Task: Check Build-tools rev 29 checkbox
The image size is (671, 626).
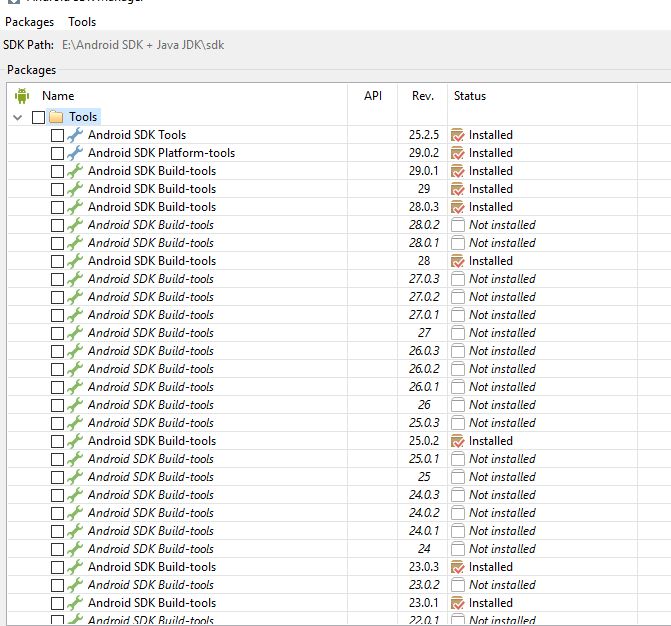Action: coord(57,189)
